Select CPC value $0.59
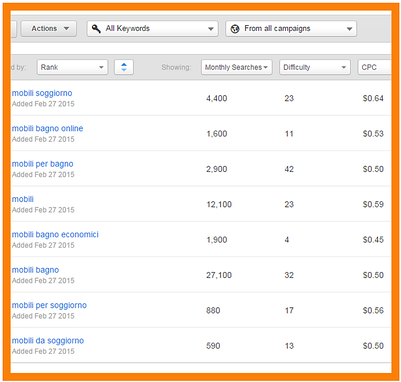Screen dimensions: 401x382 (373, 204)
